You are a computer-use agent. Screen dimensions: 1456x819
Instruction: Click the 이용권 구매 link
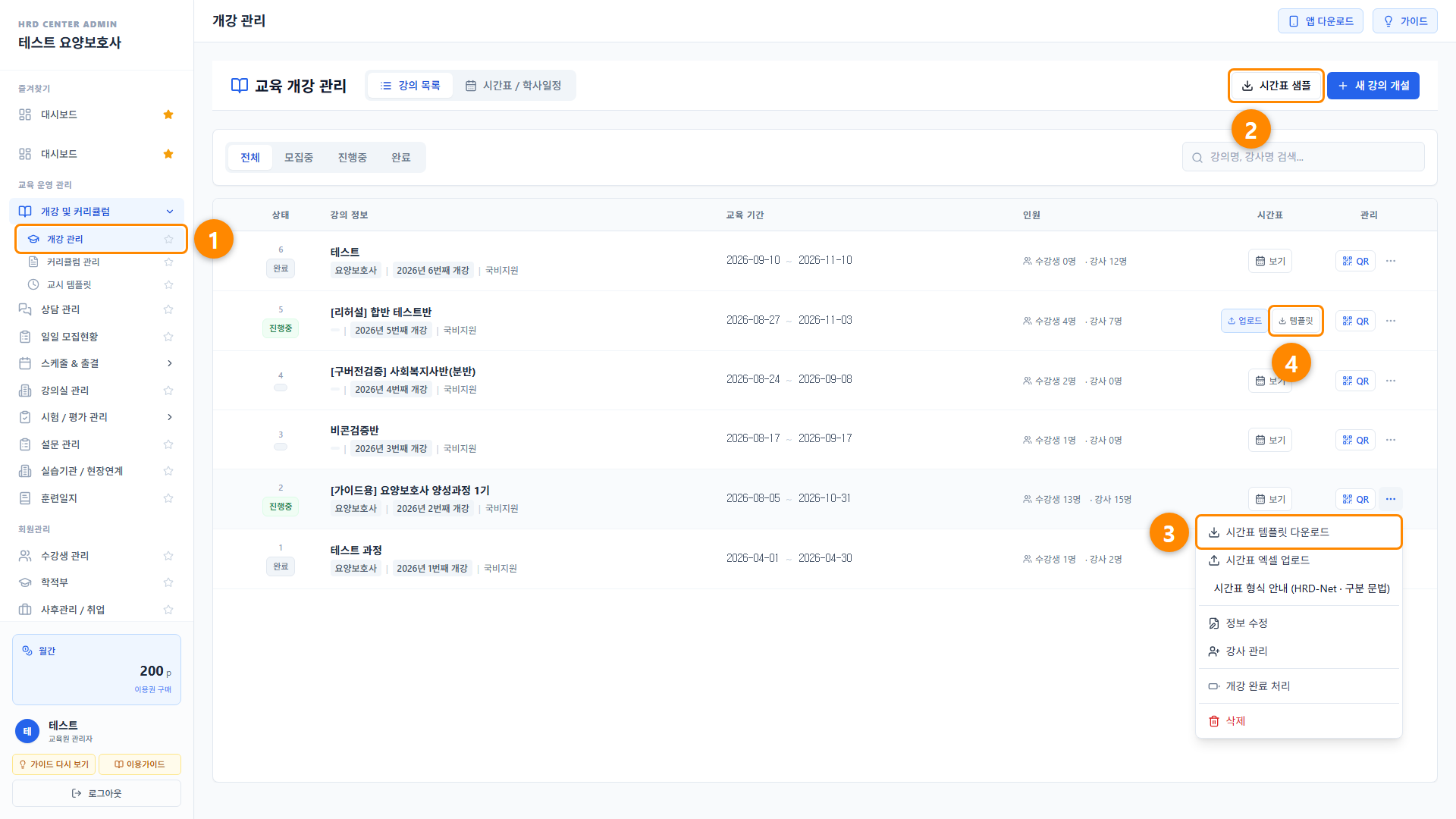point(152,689)
